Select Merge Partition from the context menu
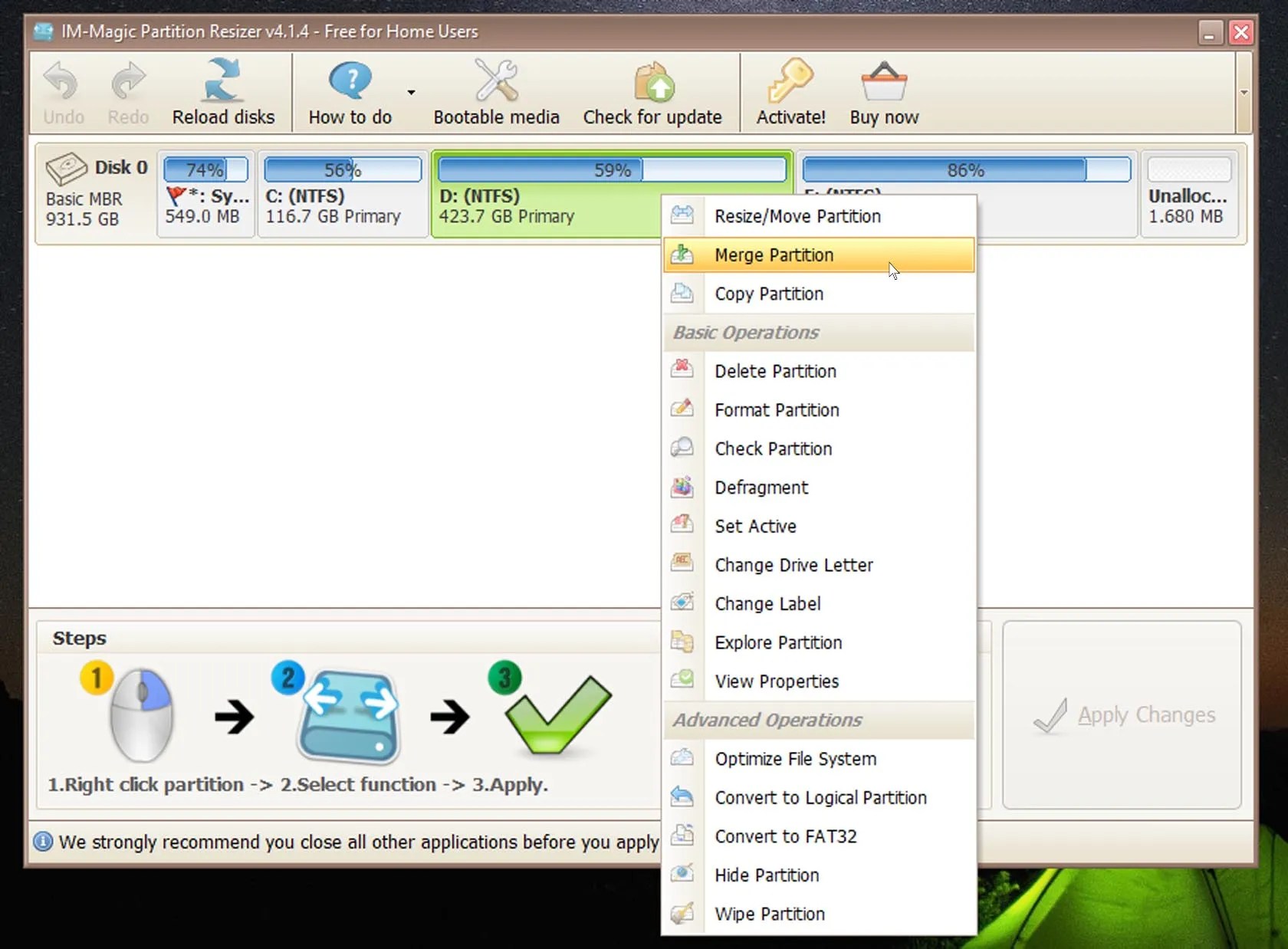1288x949 pixels. 774,255
